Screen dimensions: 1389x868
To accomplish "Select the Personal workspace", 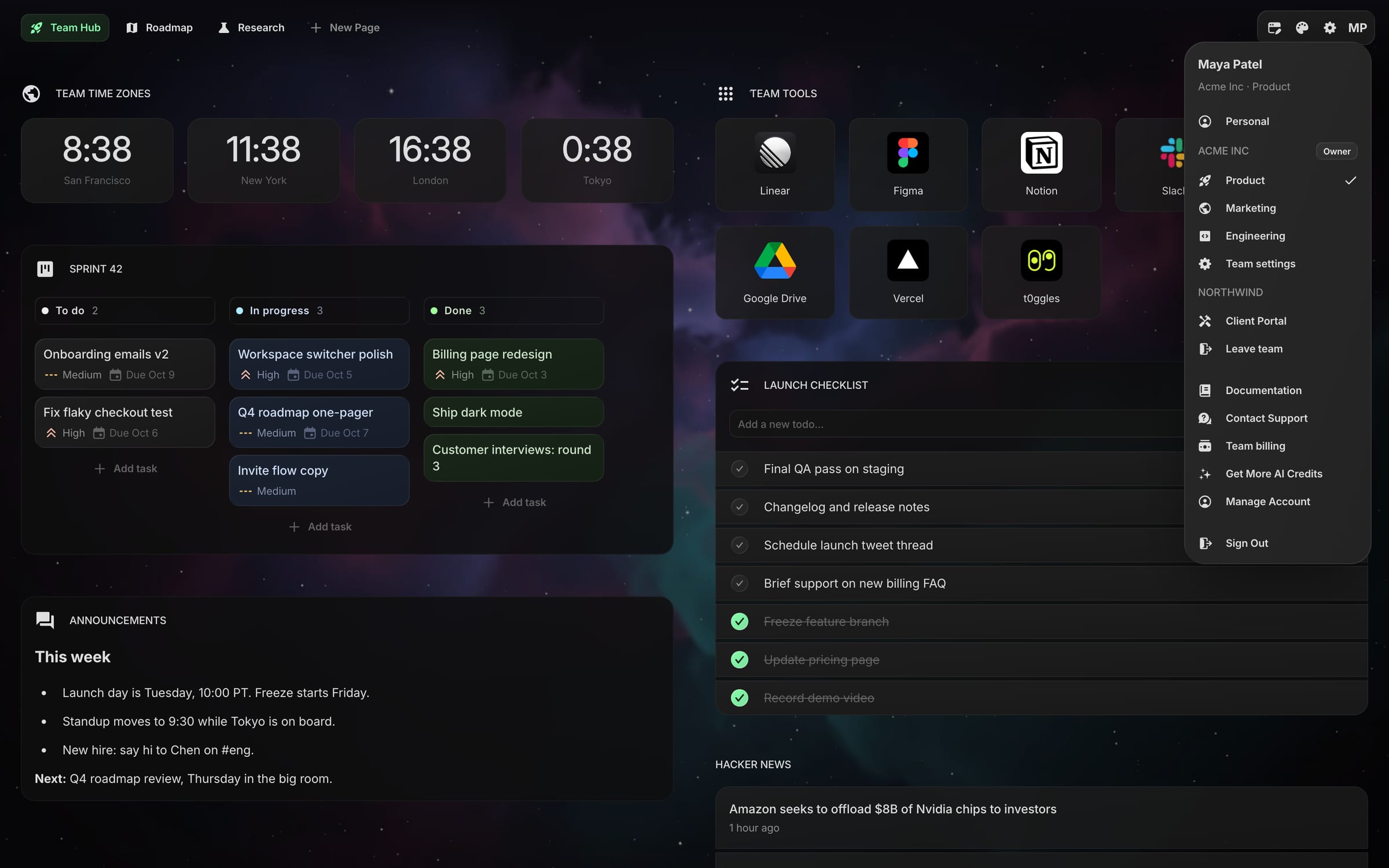I will pyautogui.click(x=1277, y=122).
